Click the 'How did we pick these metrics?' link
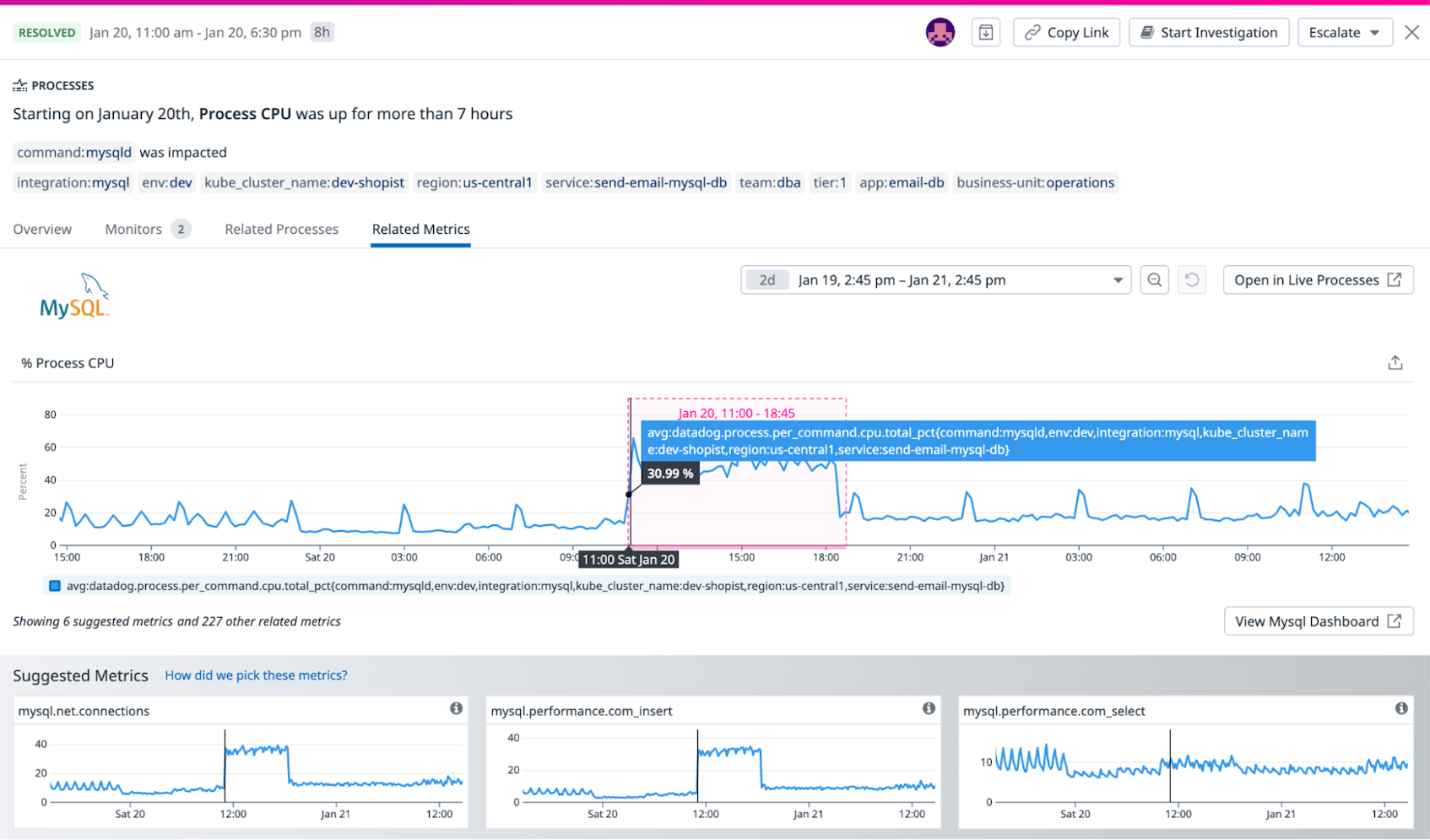 click(x=256, y=675)
